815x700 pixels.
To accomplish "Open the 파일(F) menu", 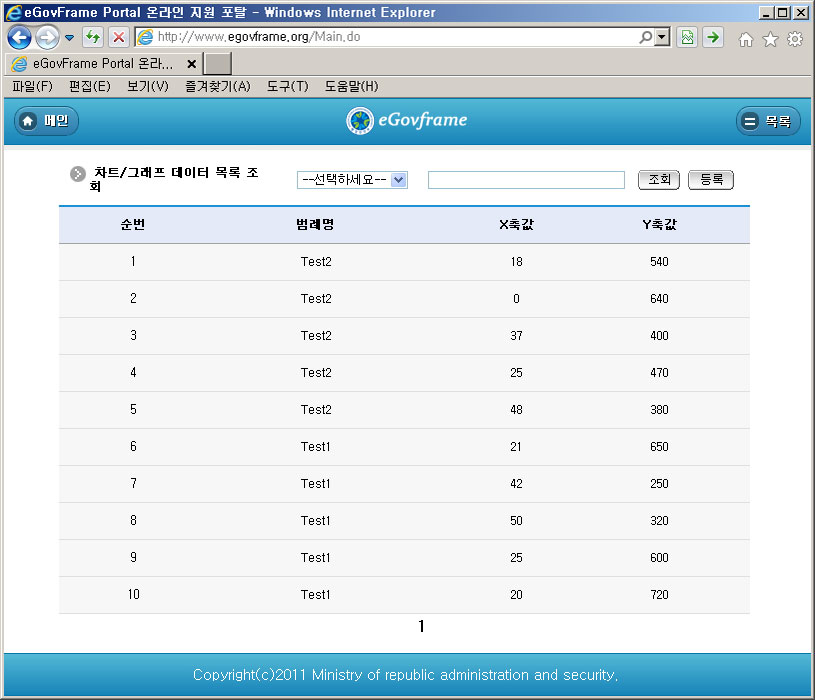I will click(32, 87).
